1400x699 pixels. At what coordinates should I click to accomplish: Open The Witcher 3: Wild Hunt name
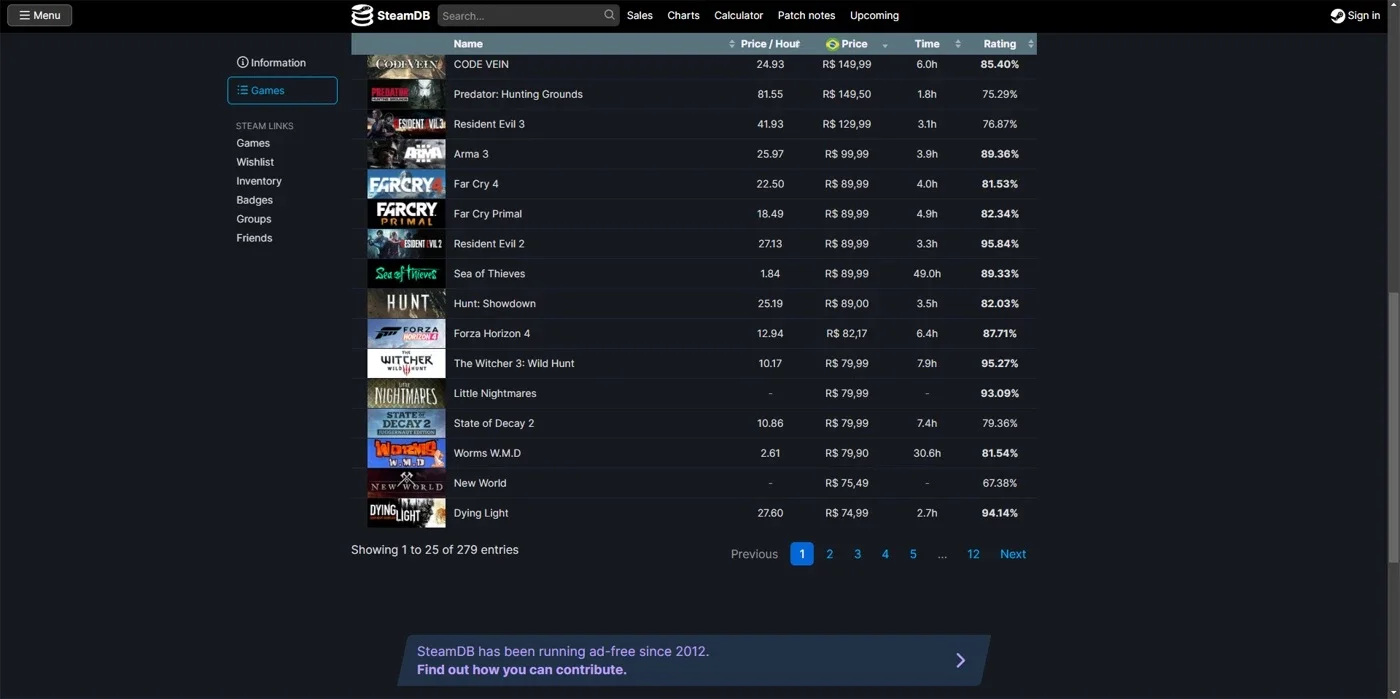(514, 364)
